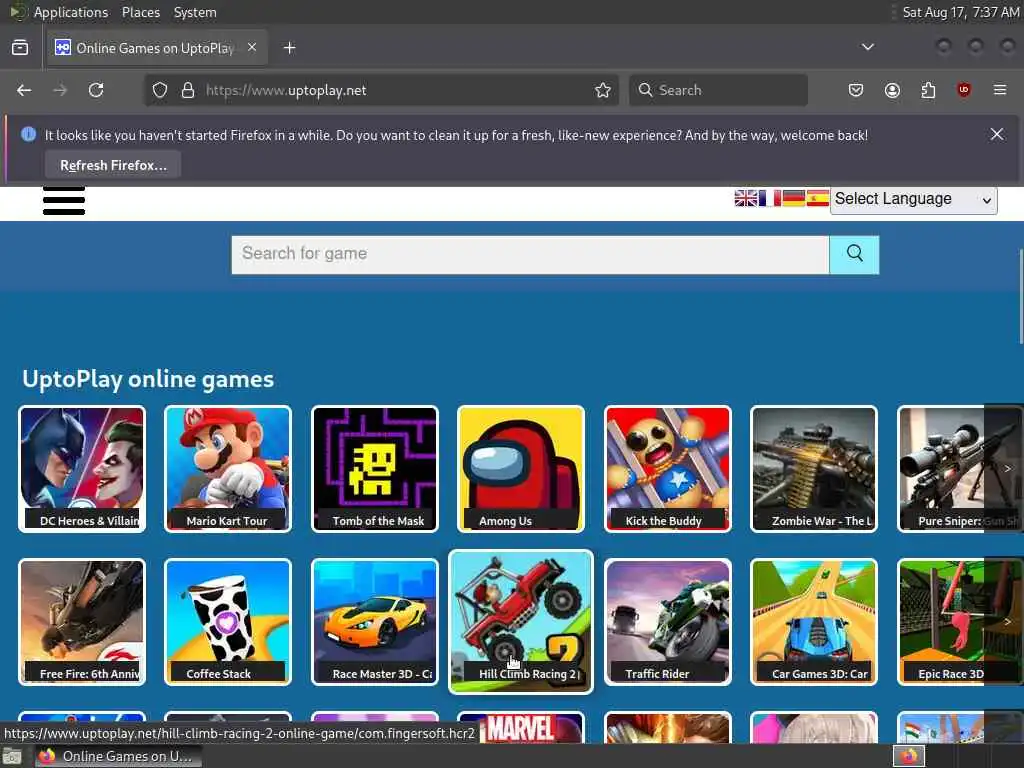Open Free Fire 6th Anniversary game

click(82, 622)
